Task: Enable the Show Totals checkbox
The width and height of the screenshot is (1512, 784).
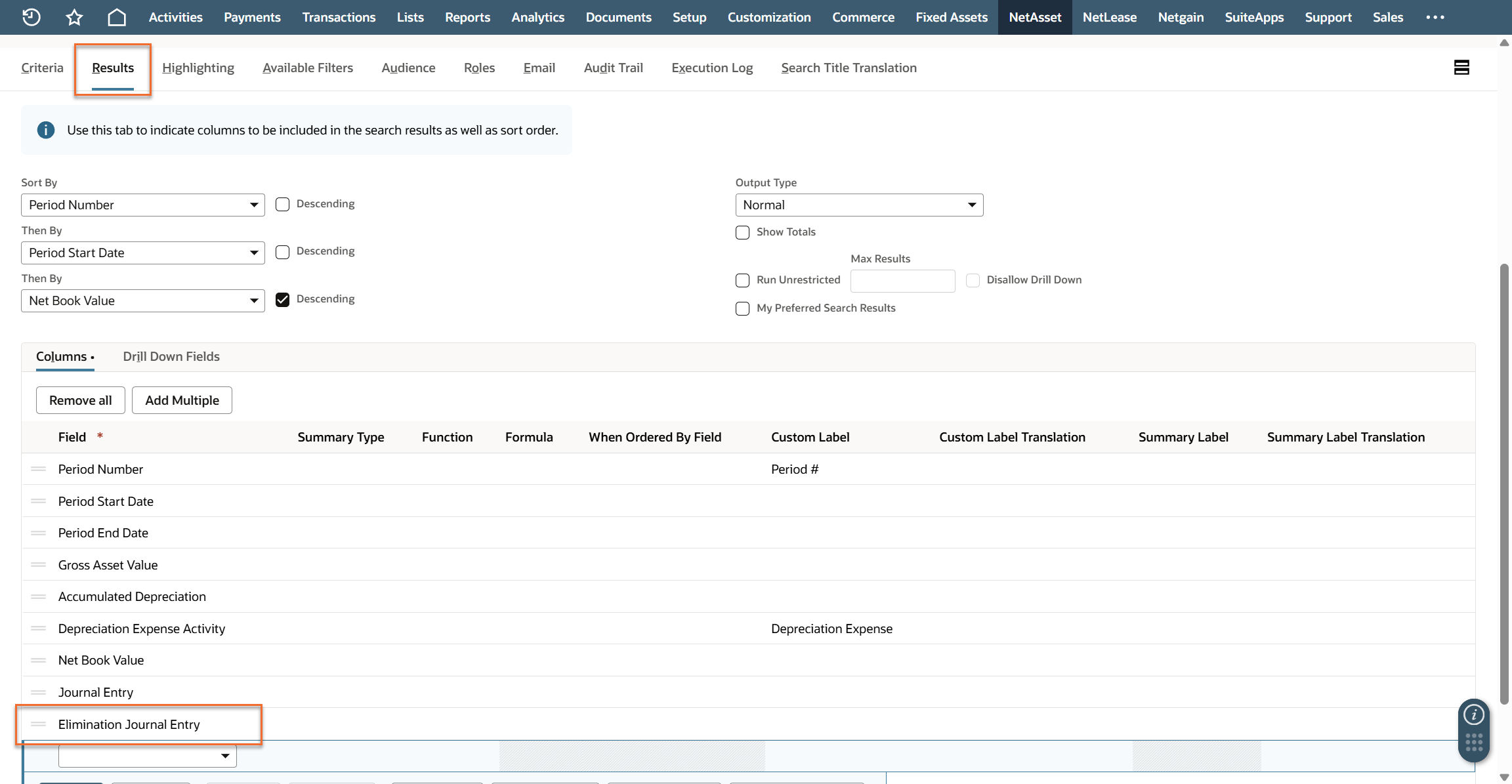Action: (x=742, y=232)
